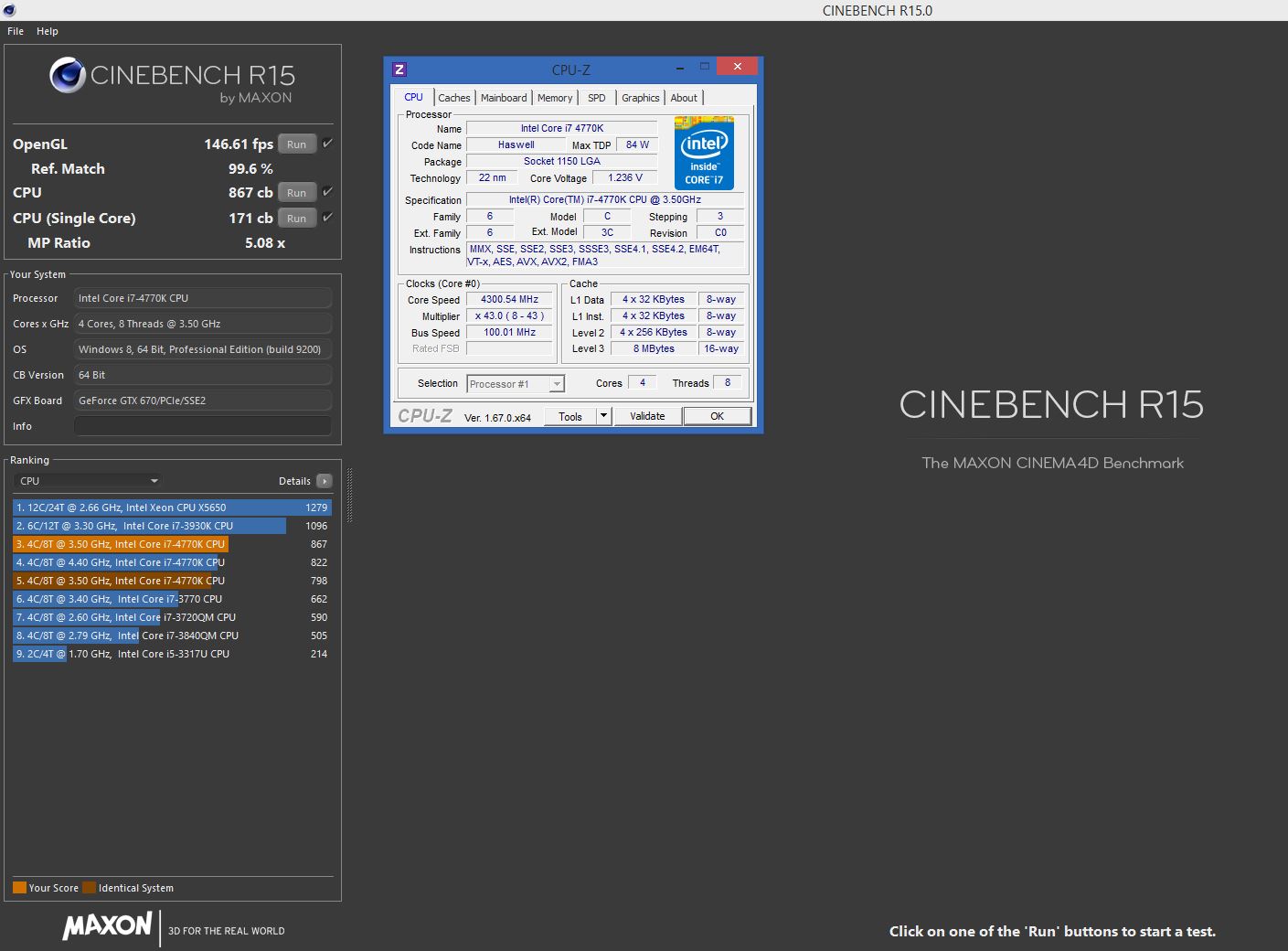Switch to SPD tab in CPU-Z

coord(597,98)
